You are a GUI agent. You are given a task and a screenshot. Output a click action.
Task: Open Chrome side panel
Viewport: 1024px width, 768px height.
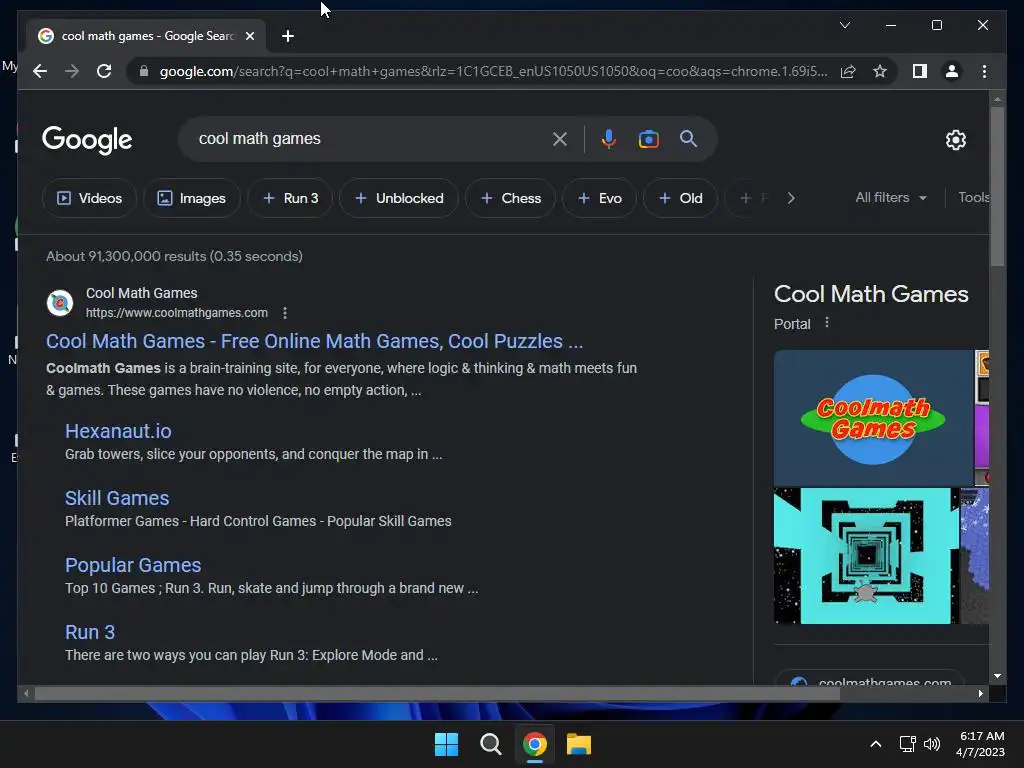(920, 71)
